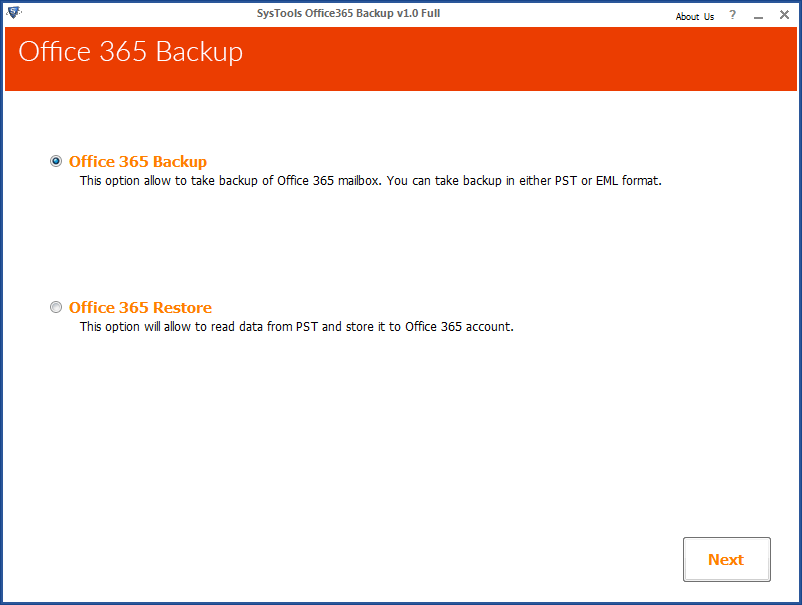This screenshot has width=802, height=605.
Task: Select the Office 365 Backup radio button
Action: (x=56, y=161)
